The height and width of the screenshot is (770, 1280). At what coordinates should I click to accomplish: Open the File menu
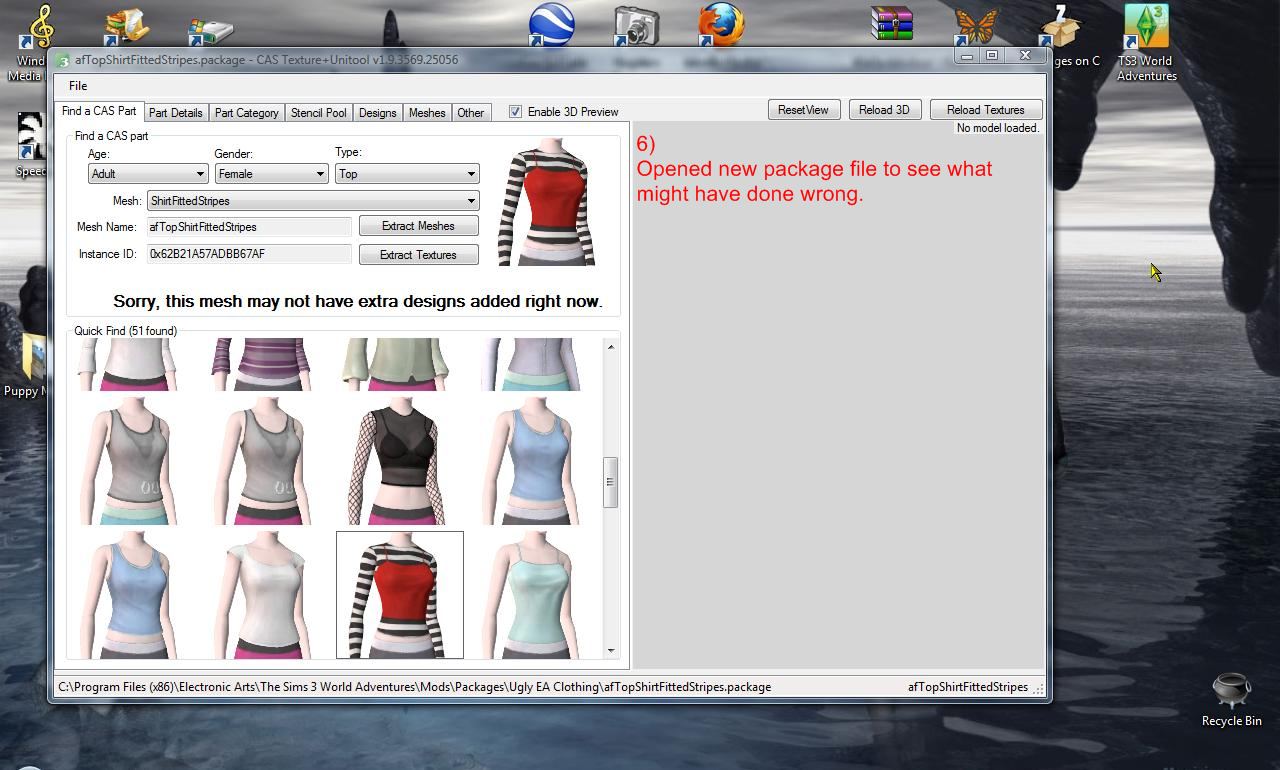(77, 86)
